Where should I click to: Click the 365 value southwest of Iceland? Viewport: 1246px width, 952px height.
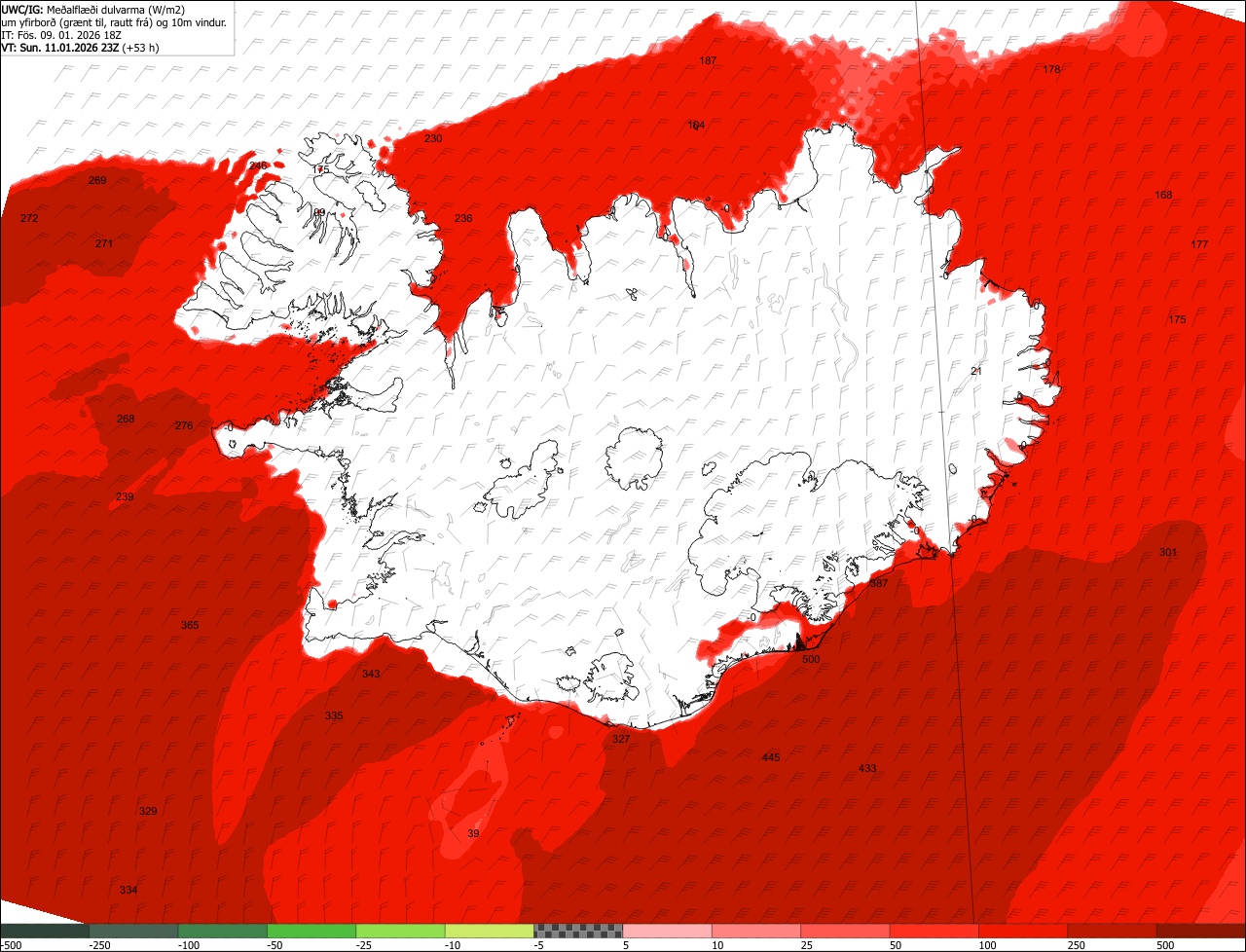190,624
